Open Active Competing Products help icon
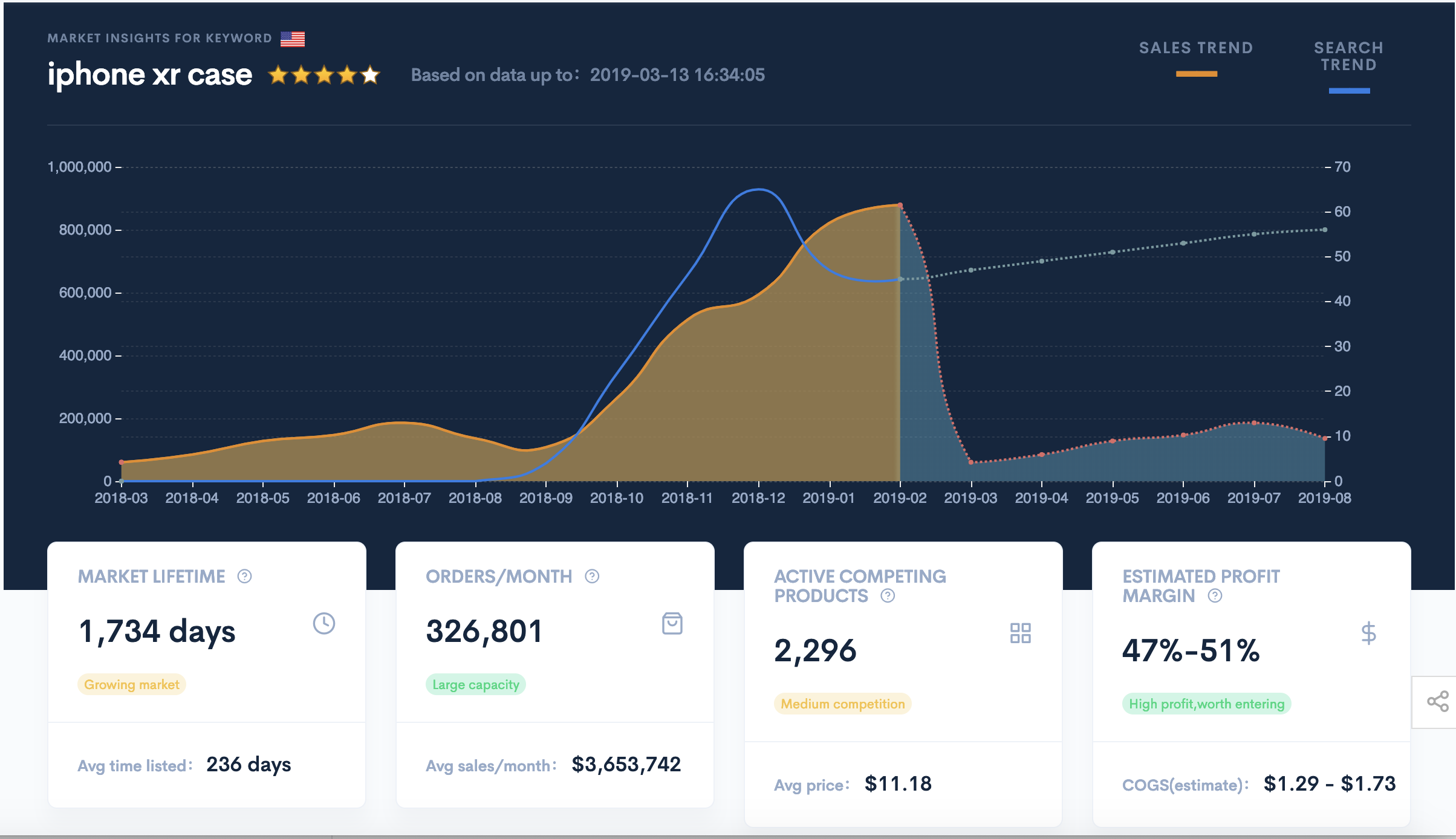This screenshot has height=839, width=1456. tap(888, 595)
